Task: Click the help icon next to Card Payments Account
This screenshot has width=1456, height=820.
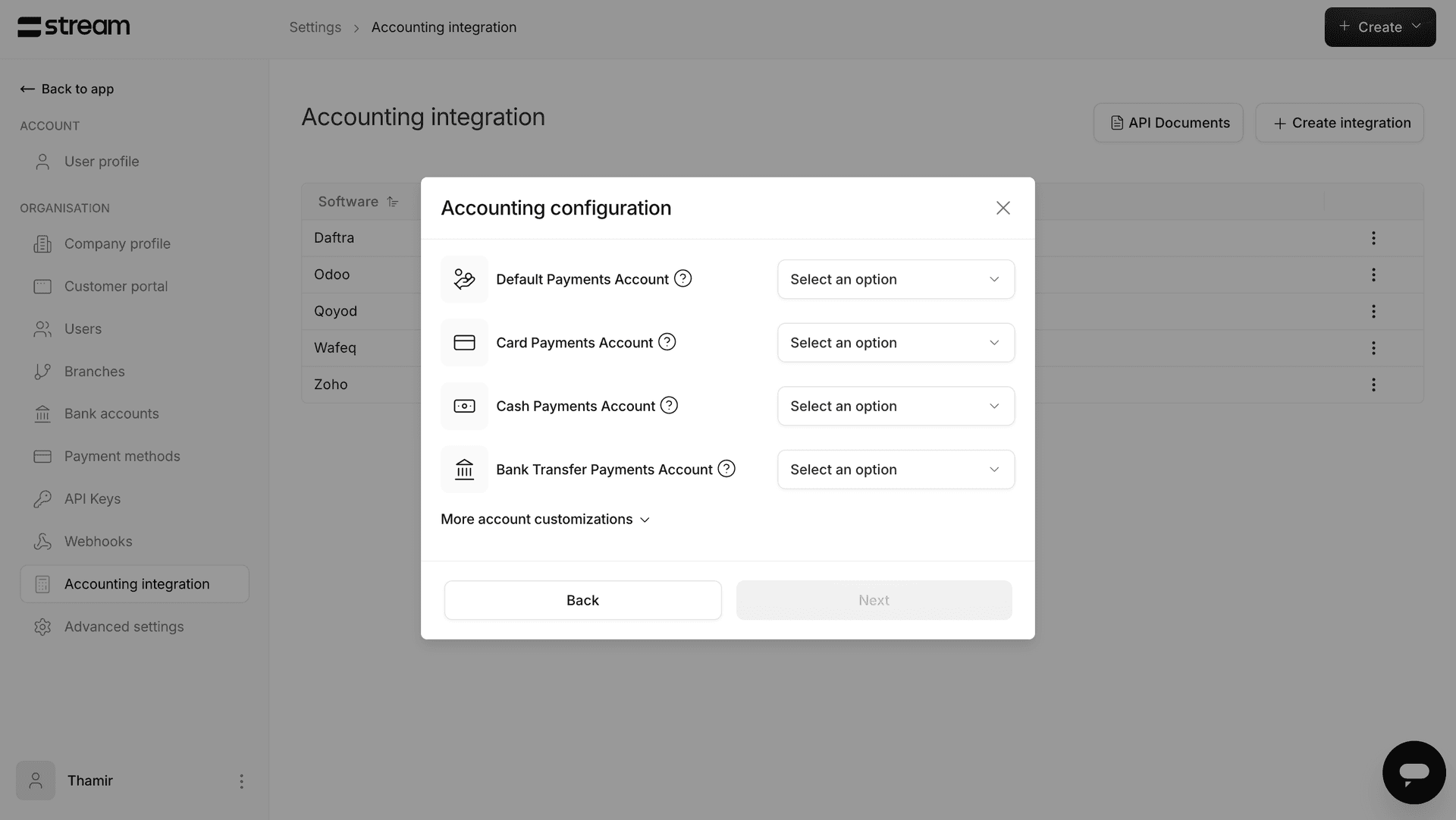Action: coord(667,342)
